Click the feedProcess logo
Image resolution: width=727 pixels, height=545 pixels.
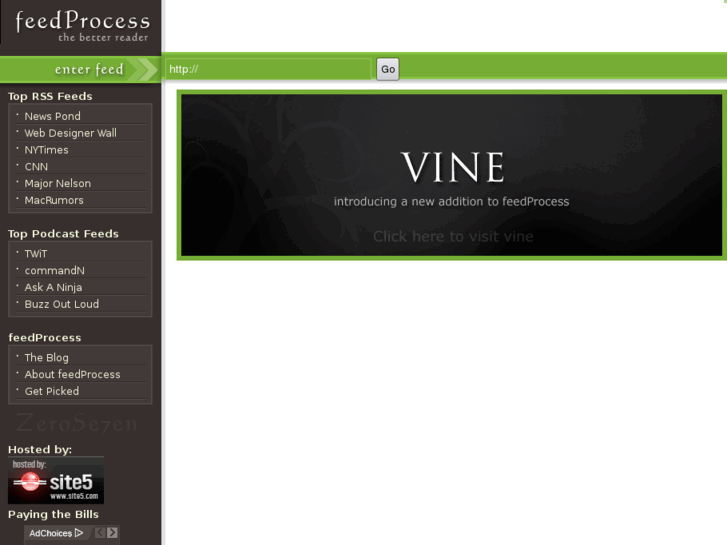click(x=82, y=26)
